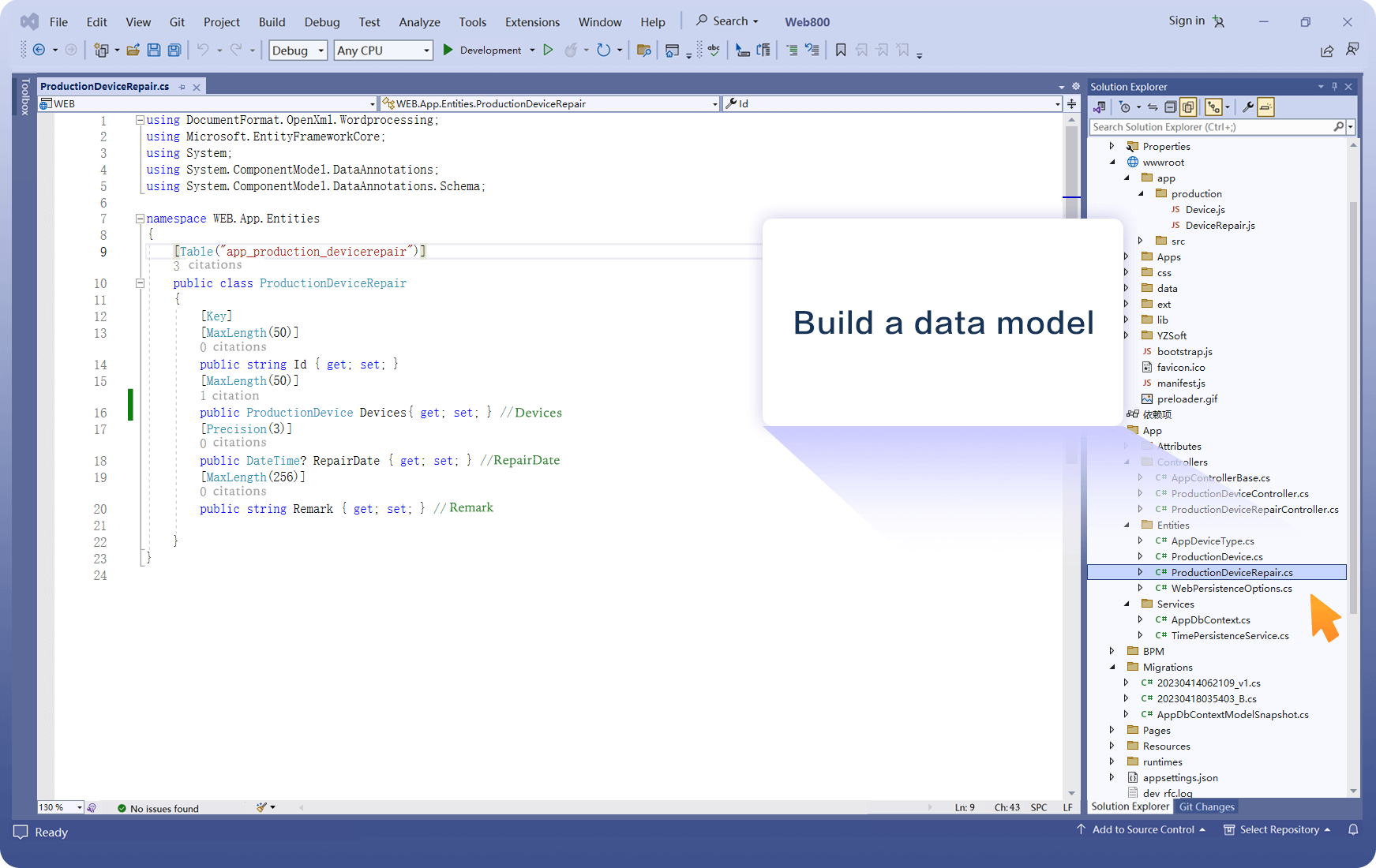1376x868 pixels.
Task: Open the Any CPU platform dropdown
Action: [x=384, y=51]
